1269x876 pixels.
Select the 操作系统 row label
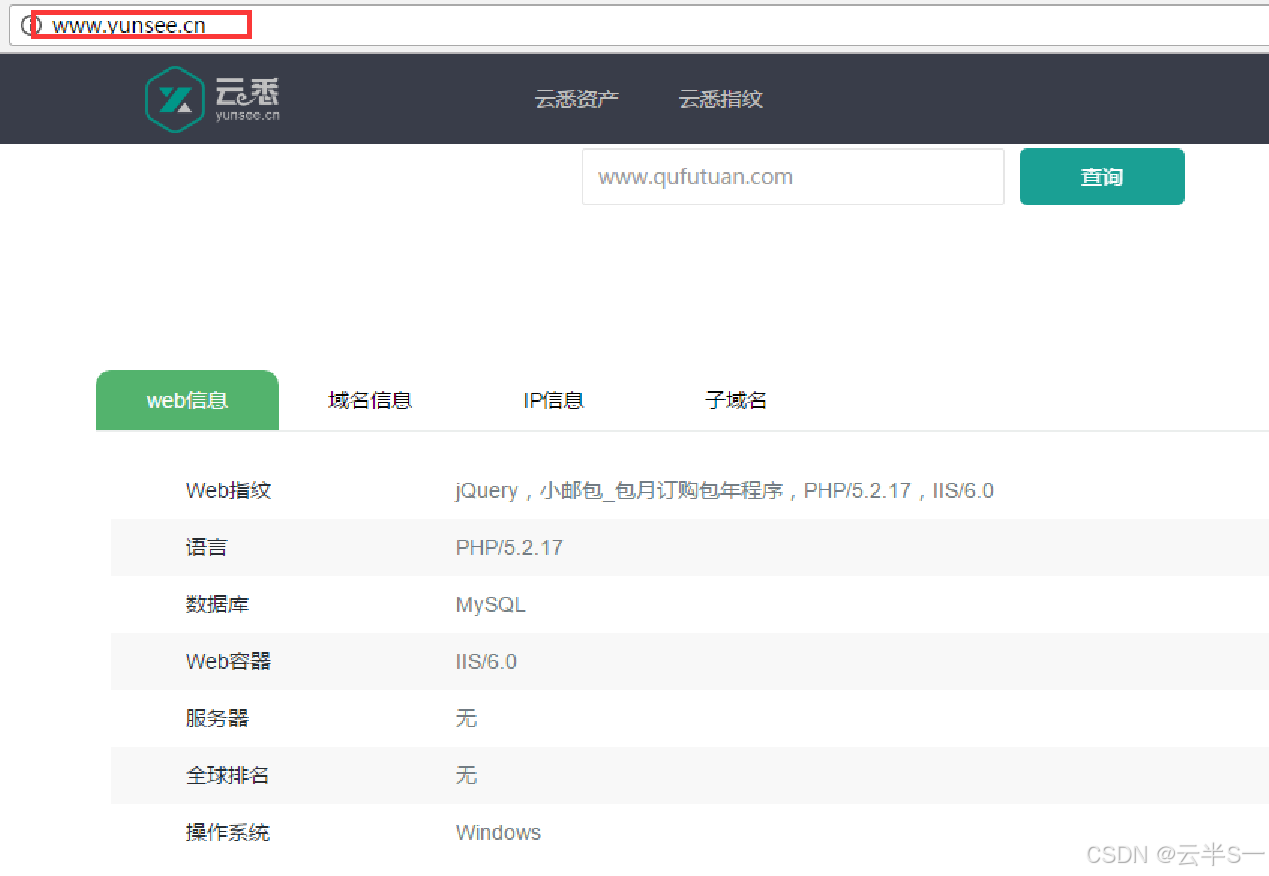[x=227, y=833]
